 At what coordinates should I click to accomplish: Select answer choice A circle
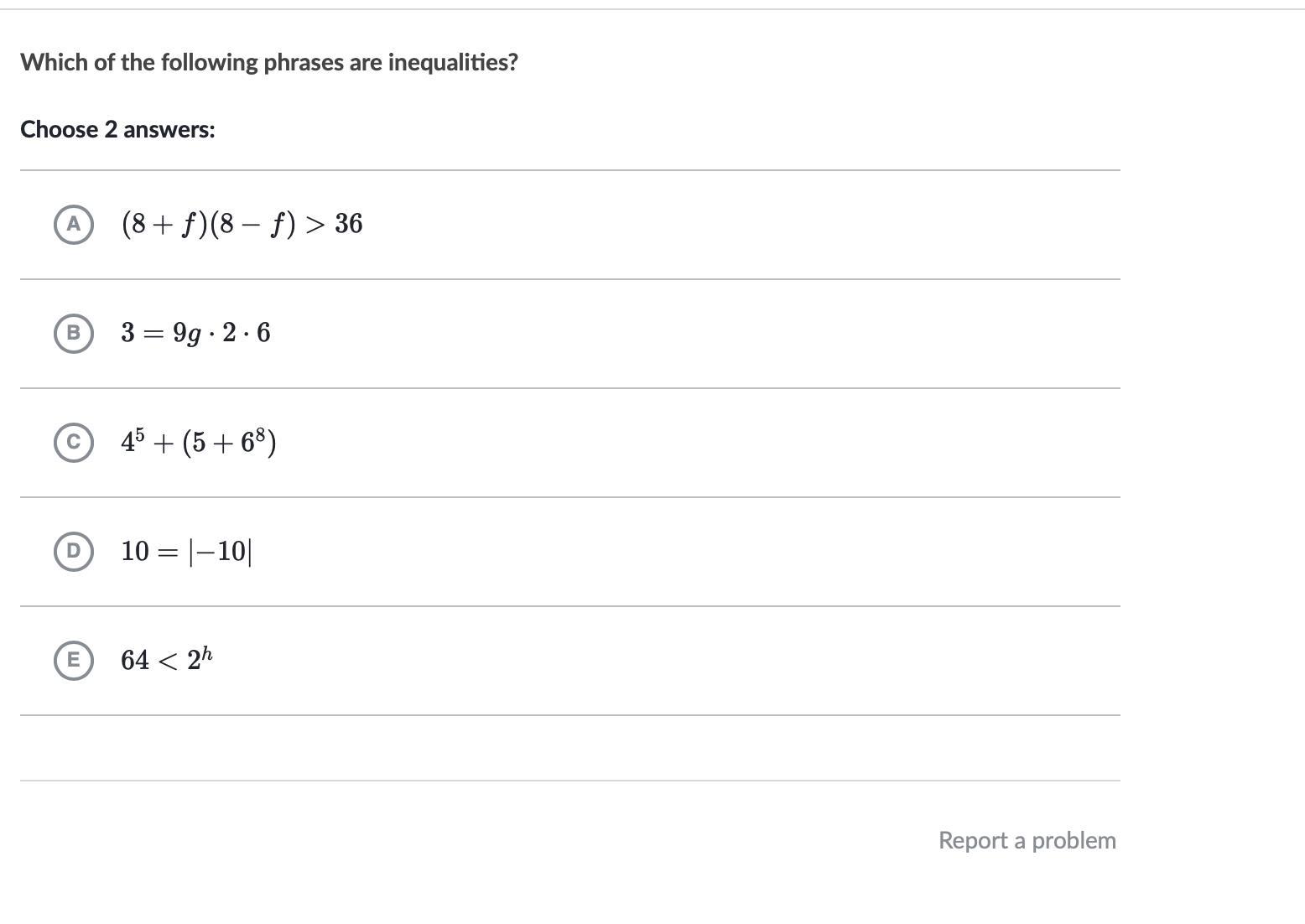pos(74,224)
